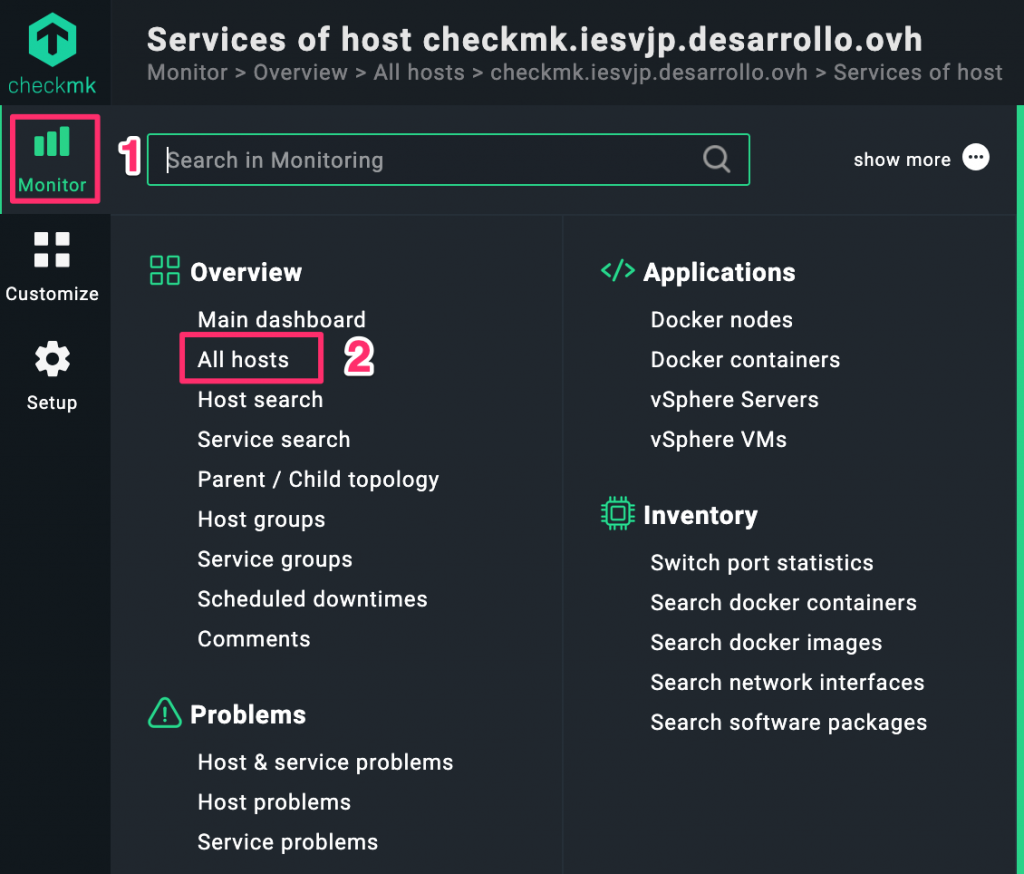Viewport: 1024px width, 874px height.
Task: Click the Problems warning triangle icon
Action: [164, 713]
